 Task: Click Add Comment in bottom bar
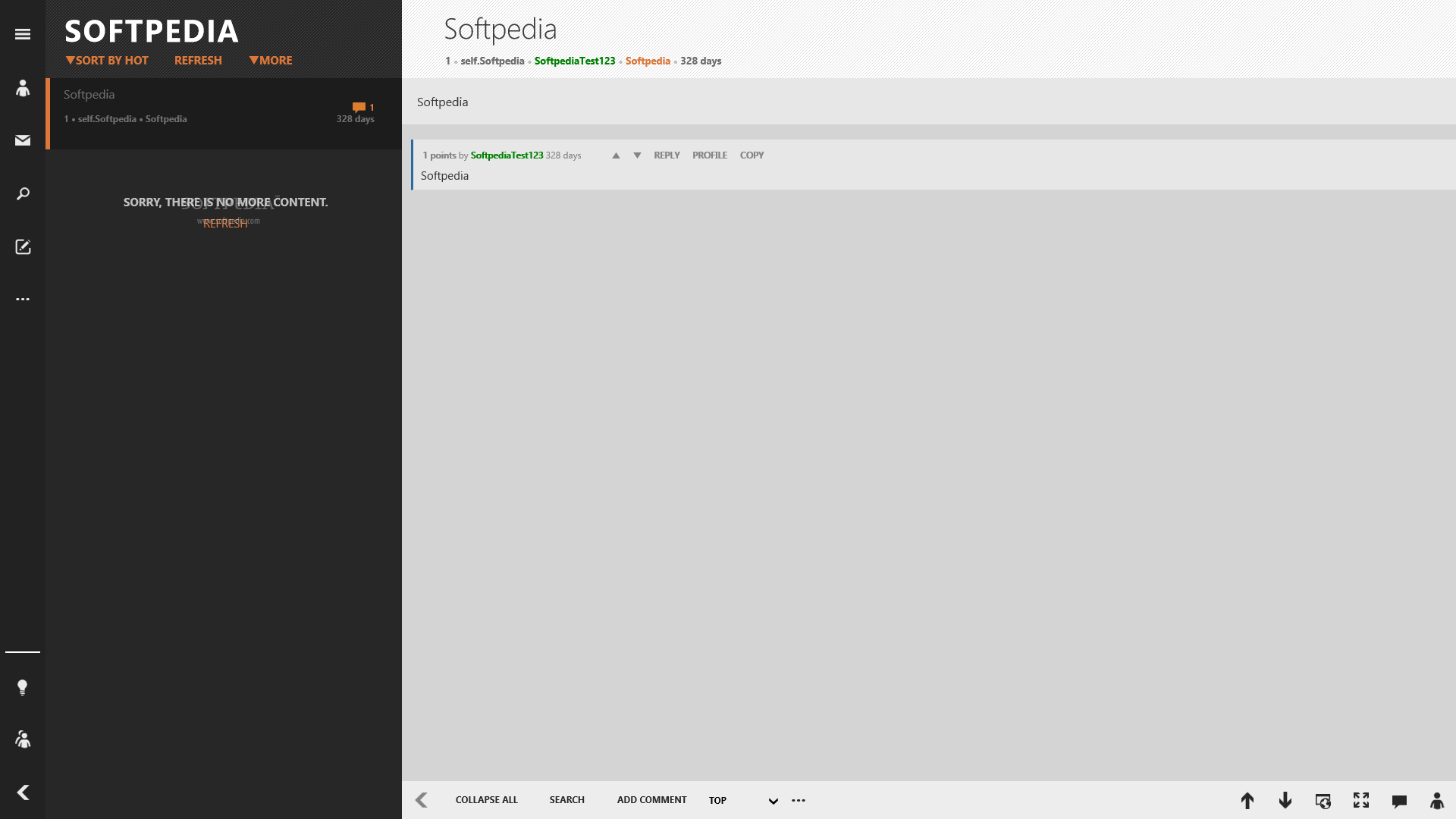652,799
